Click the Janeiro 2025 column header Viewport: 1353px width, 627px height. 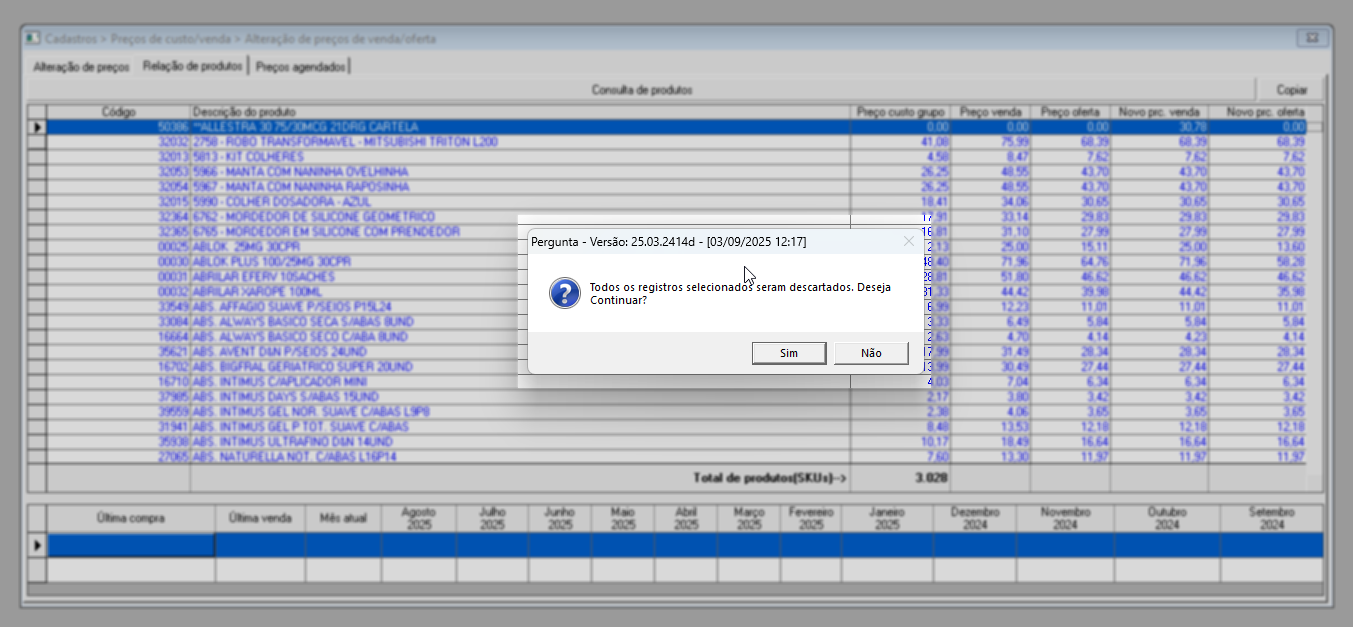(888, 518)
